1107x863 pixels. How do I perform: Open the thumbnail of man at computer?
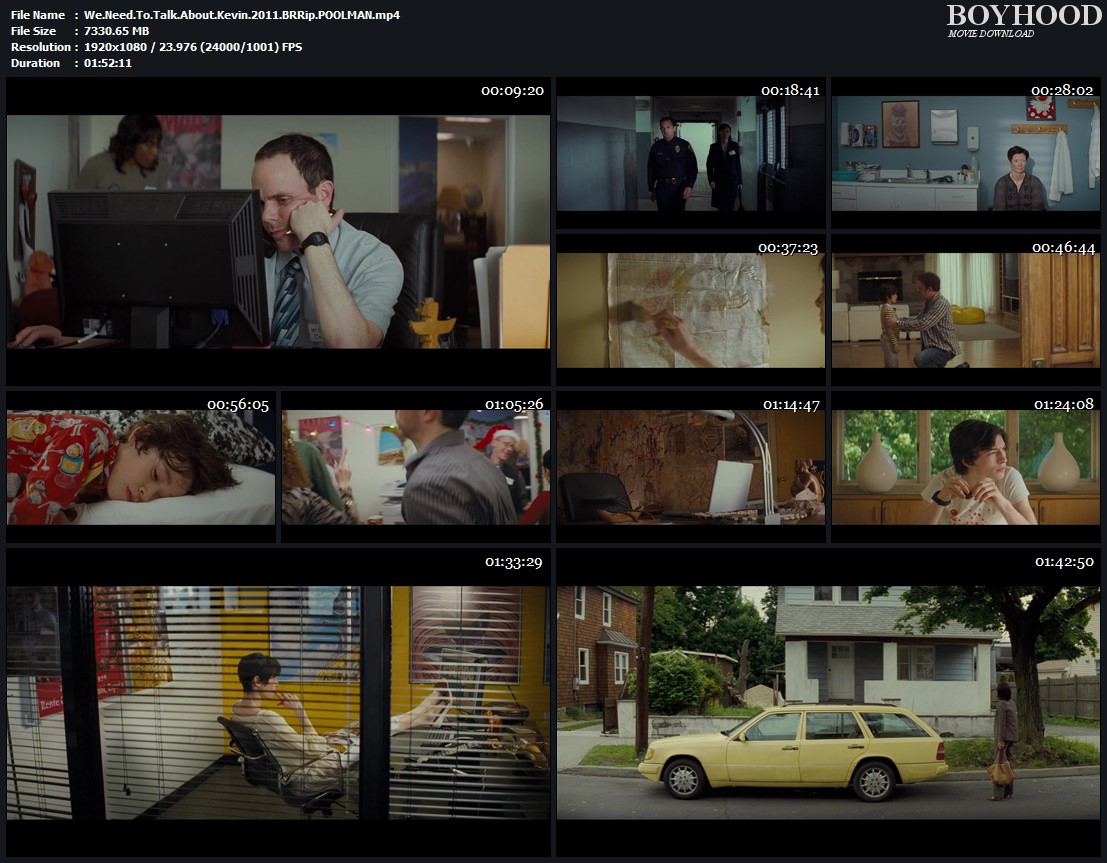[x=278, y=232]
